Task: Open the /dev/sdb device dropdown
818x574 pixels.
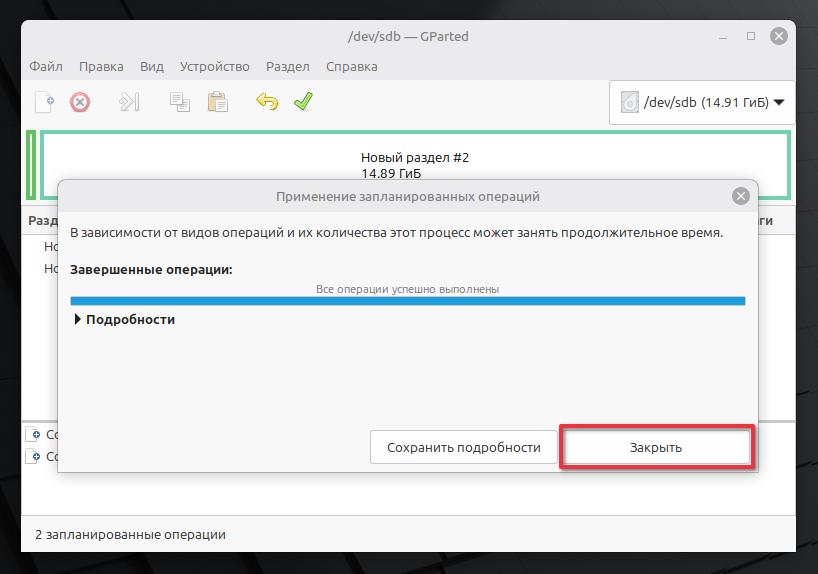Action: tap(702, 102)
